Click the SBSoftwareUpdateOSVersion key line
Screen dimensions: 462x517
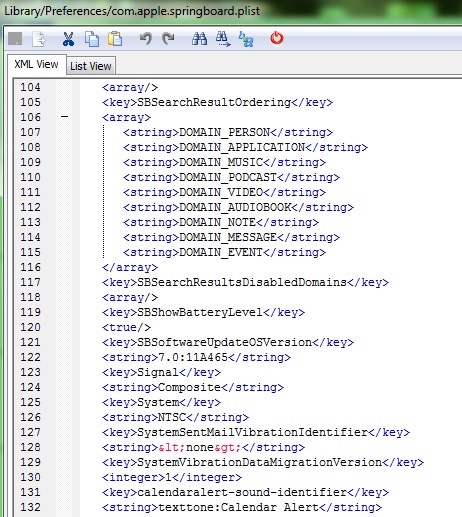(x=228, y=342)
